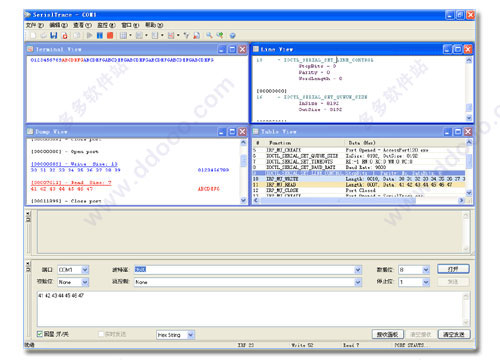This screenshot has height=360, width=500.
Task: Click the Terminal View panel title icon
Action: (30, 49)
